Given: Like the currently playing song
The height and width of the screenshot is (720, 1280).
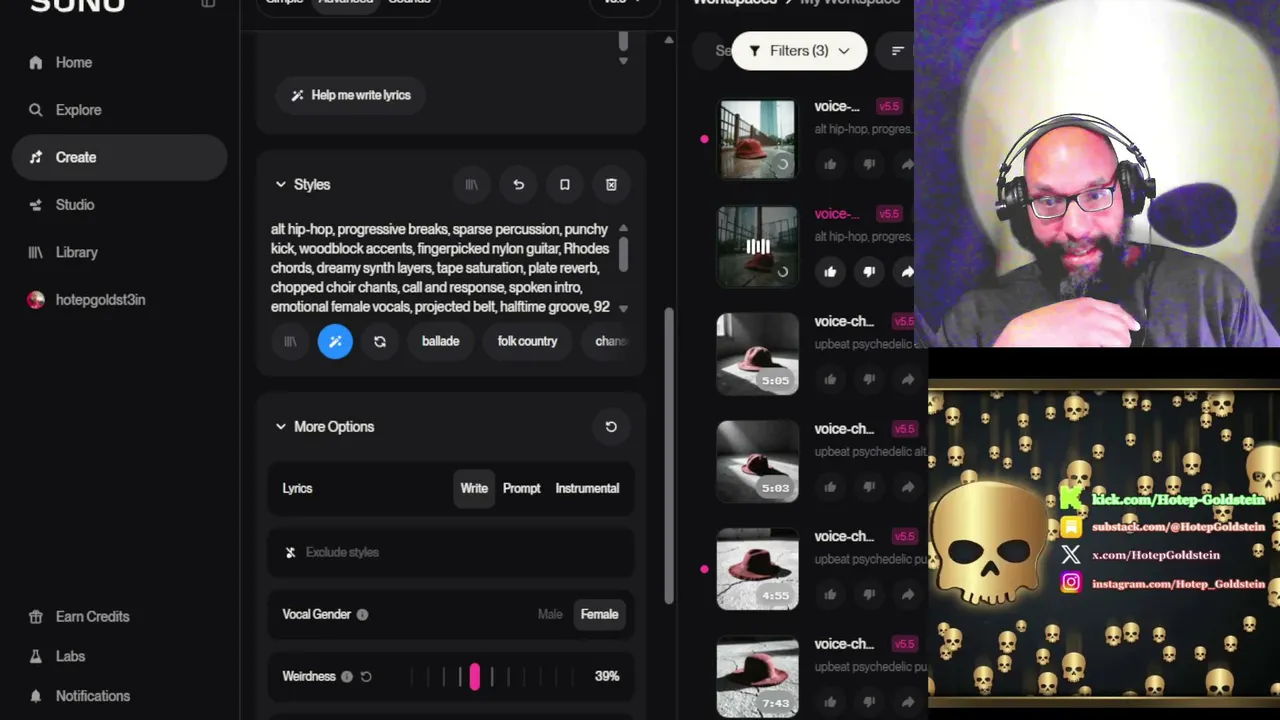Looking at the screenshot, I should click(830, 271).
